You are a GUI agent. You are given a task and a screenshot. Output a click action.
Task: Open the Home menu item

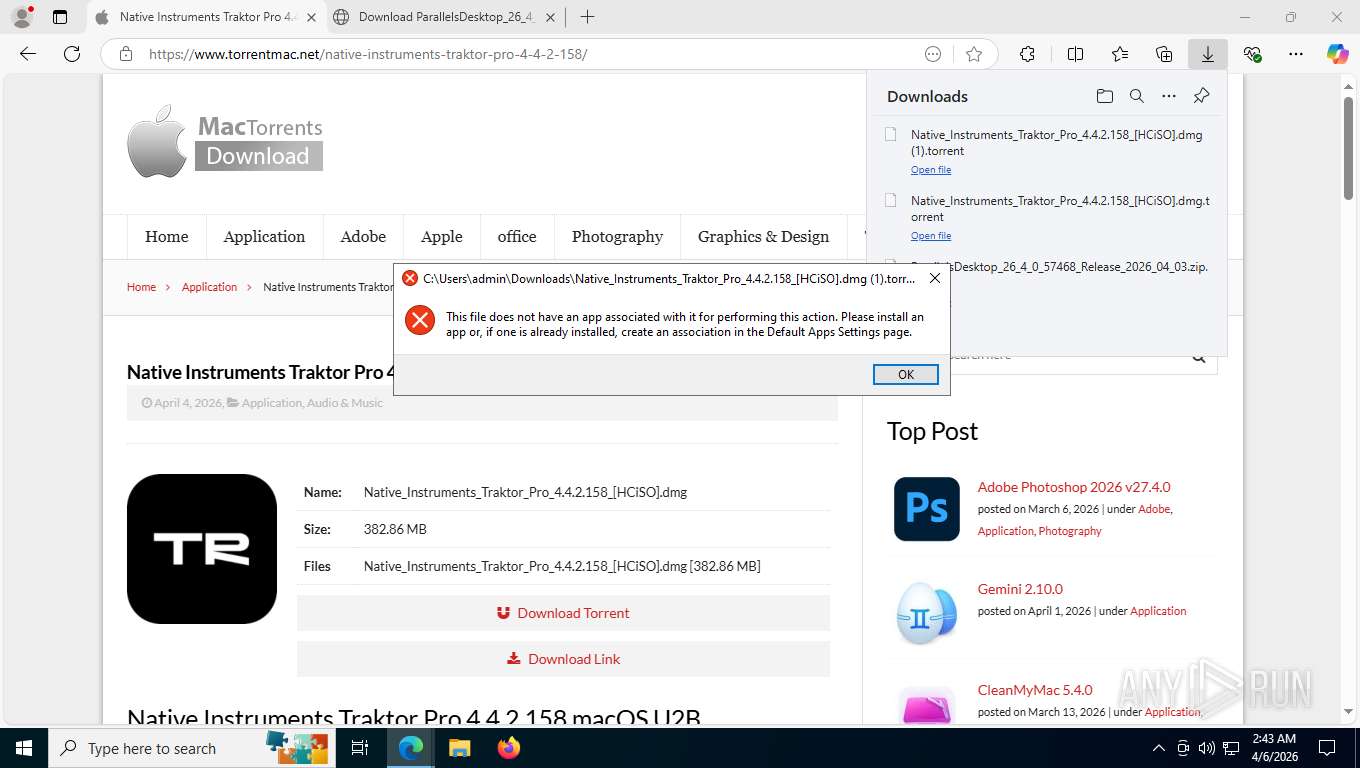167,237
